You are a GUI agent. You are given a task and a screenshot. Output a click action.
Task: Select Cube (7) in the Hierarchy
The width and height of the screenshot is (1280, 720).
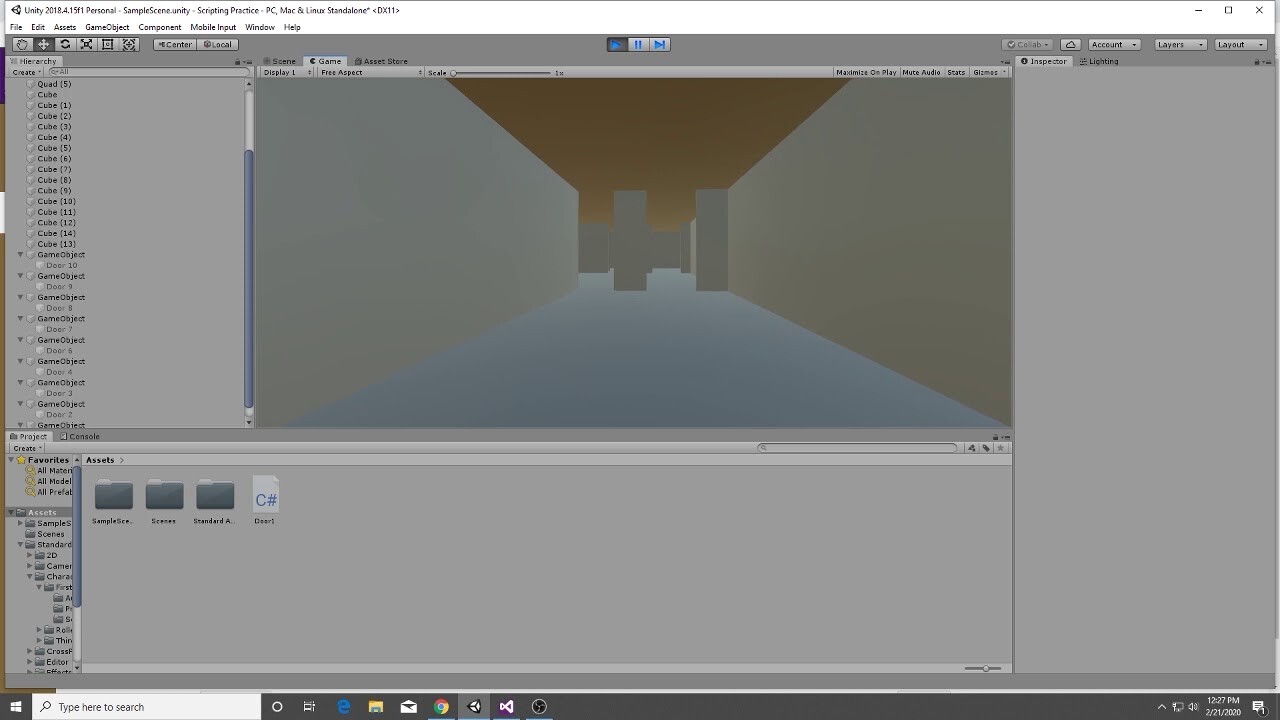pyautogui.click(x=52, y=169)
